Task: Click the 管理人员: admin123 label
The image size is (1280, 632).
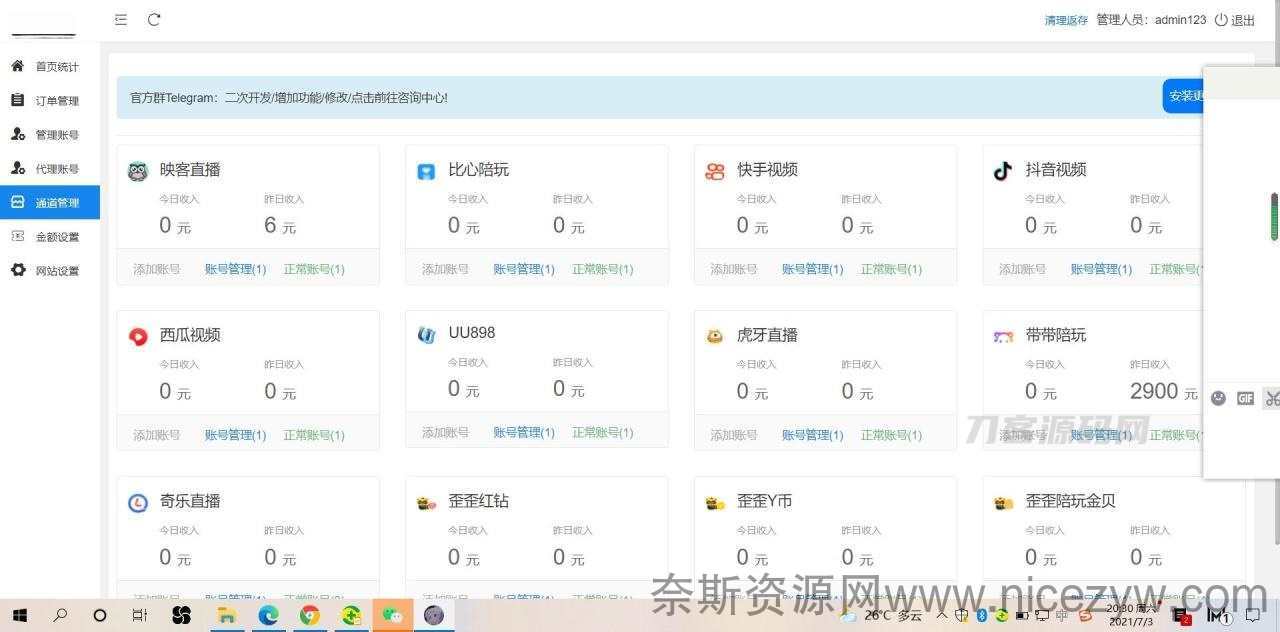Action: (1151, 20)
